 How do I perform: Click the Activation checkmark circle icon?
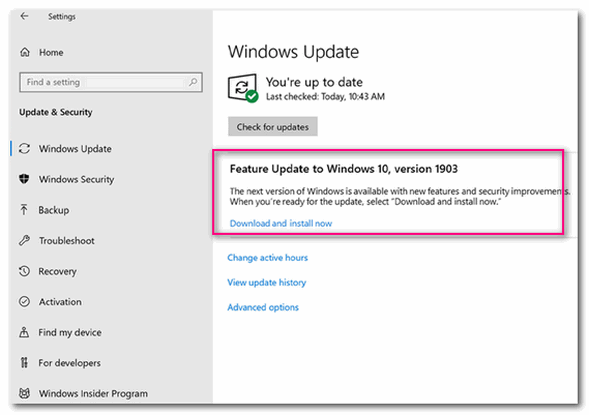click(x=24, y=302)
